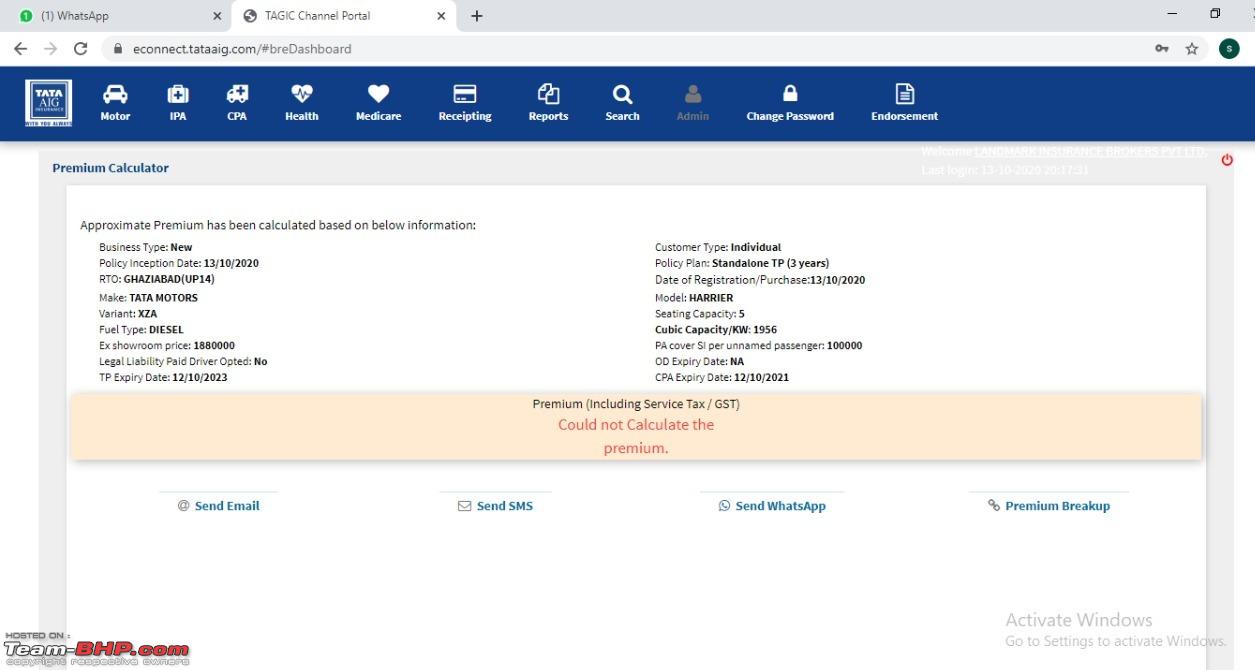Viewport: 1255px width, 670px height.
Task: Close the WhatsApp tab
Action: 217,16
